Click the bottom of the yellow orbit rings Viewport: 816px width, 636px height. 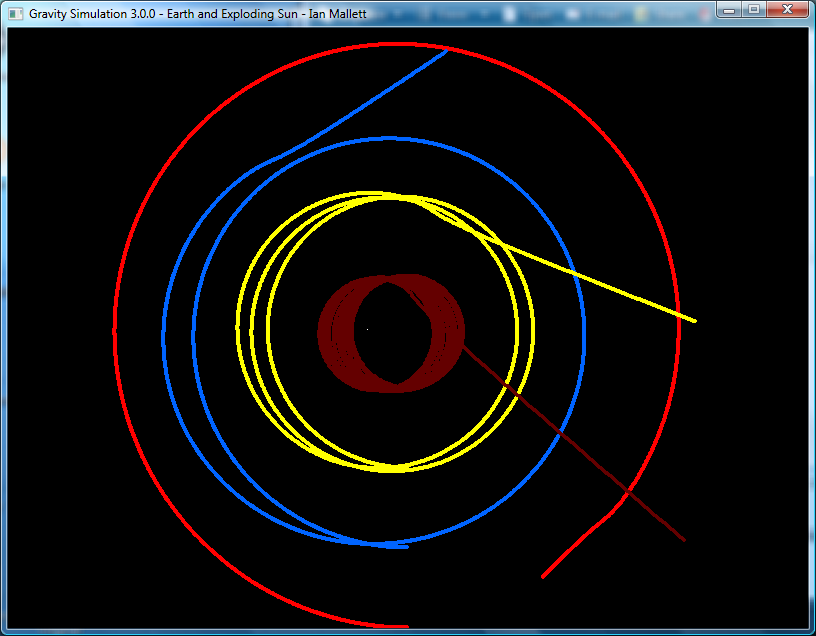pos(395,468)
